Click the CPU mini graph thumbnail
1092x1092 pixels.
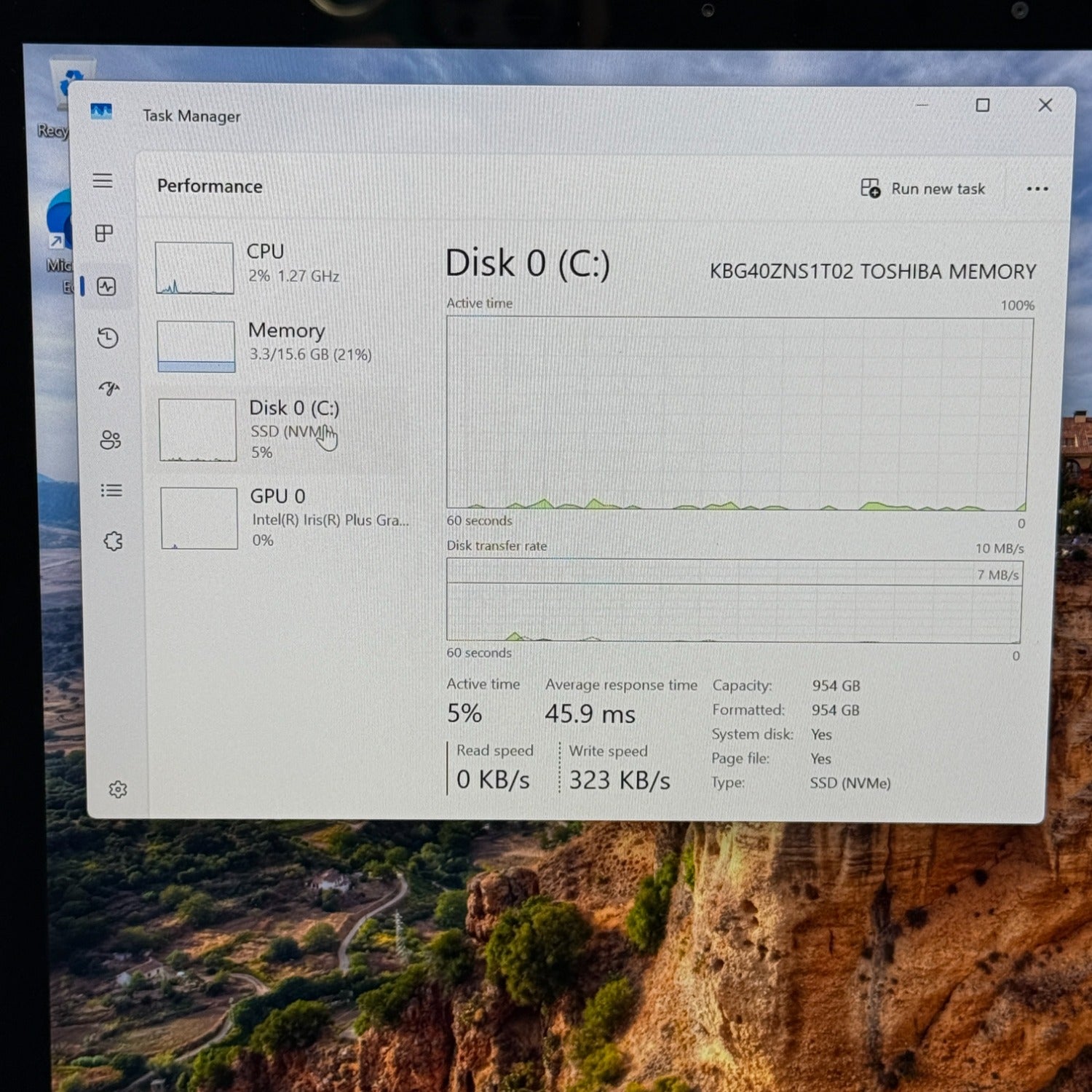[194, 268]
